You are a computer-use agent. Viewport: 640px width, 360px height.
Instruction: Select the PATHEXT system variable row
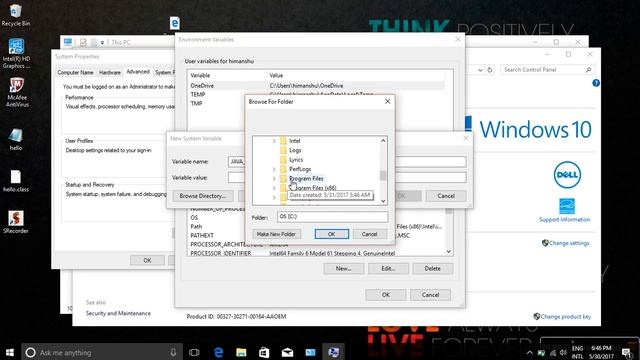point(202,236)
